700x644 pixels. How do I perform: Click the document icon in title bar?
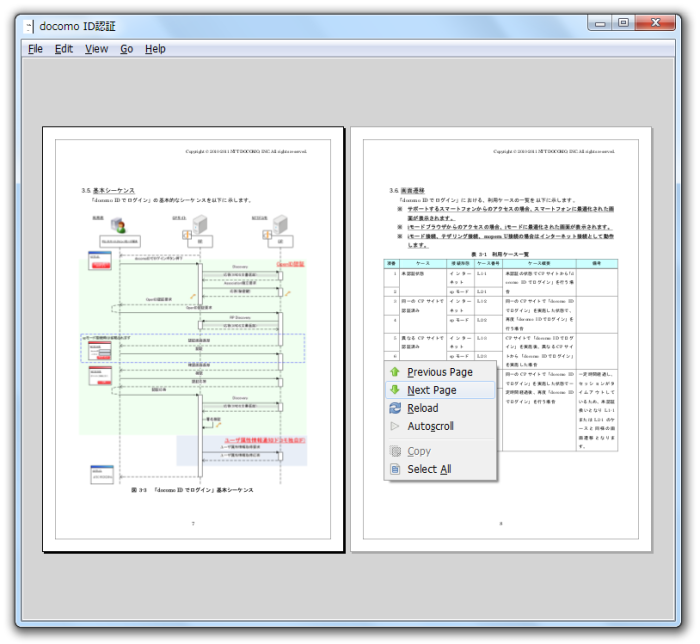tap(29, 26)
